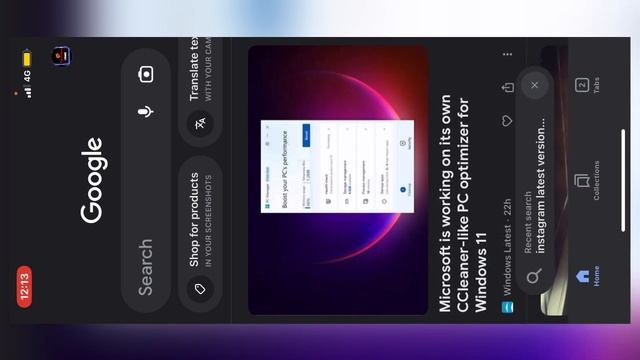Tap the Windows Latest · 22h label

[x=507, y=247]
